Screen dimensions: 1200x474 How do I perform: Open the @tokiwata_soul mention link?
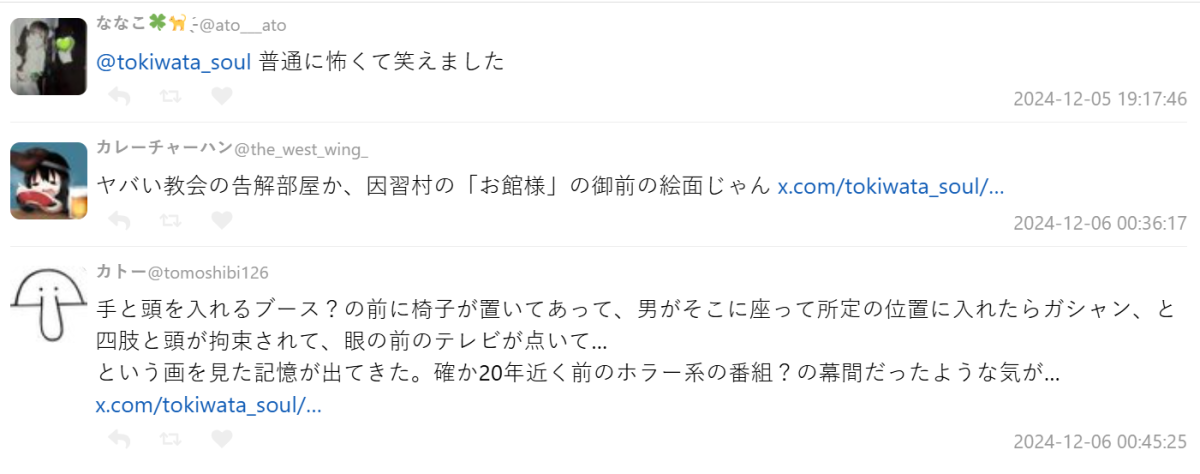[173, 62]
